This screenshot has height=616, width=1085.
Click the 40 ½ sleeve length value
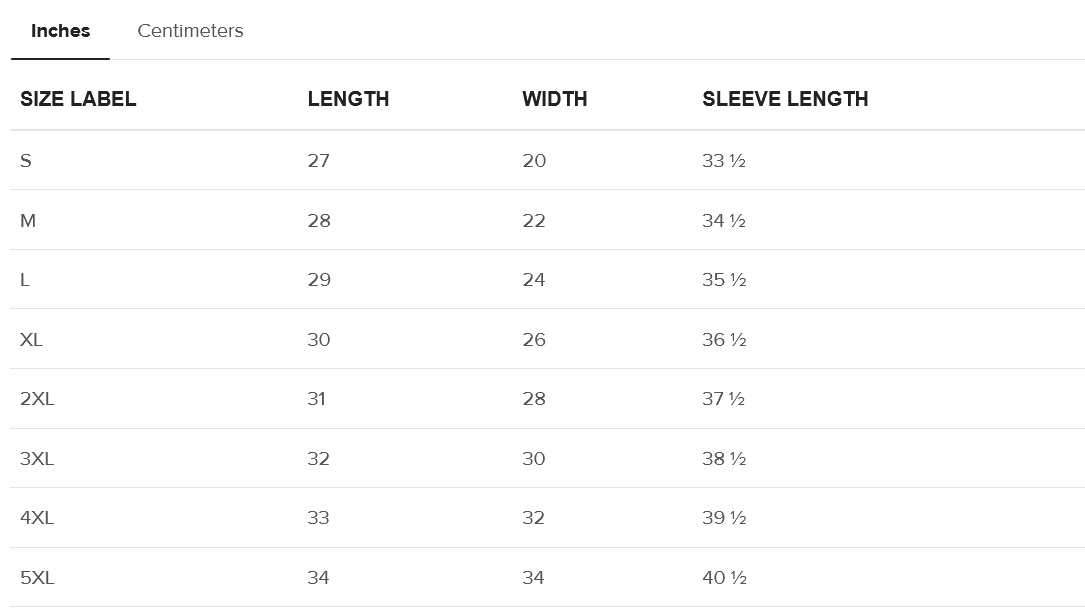pyautogui.click(x=724, y=578)
